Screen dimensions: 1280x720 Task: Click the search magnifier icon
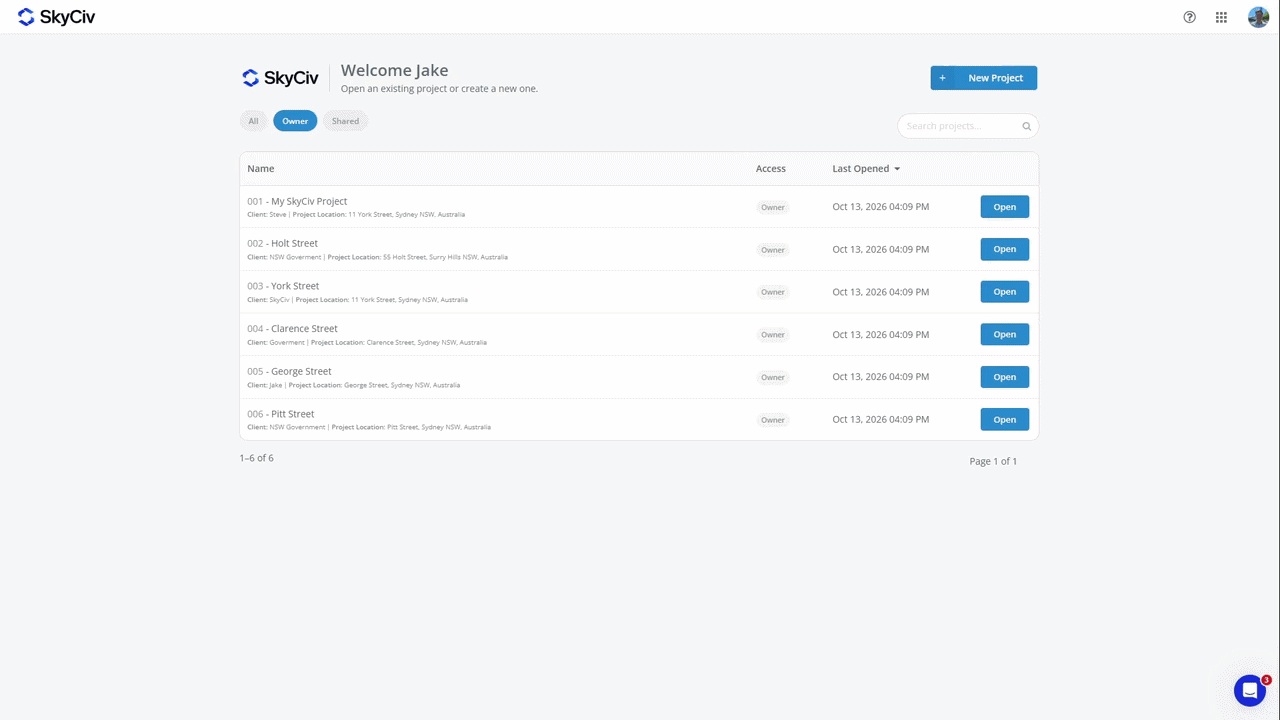point(1026,126)
